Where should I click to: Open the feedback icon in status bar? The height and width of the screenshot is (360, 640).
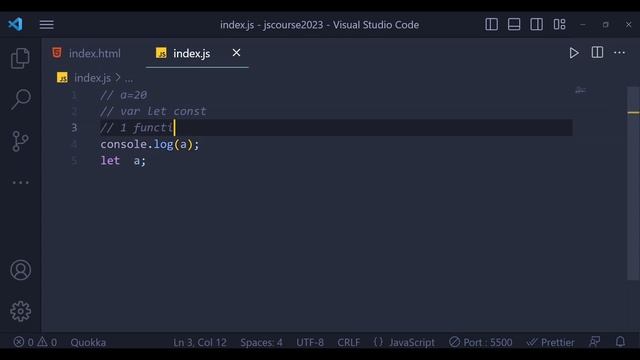pos(595,342)
